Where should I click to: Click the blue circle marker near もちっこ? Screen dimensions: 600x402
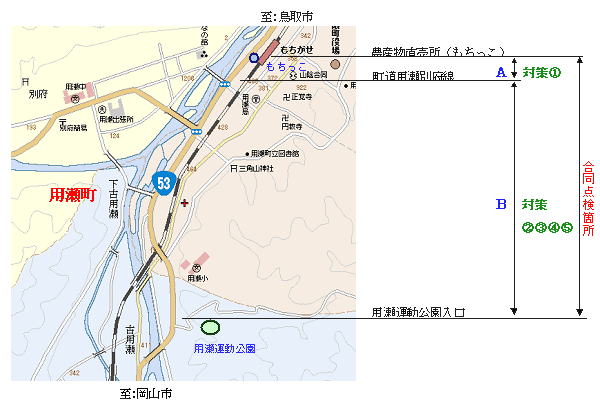pos(255,58)
